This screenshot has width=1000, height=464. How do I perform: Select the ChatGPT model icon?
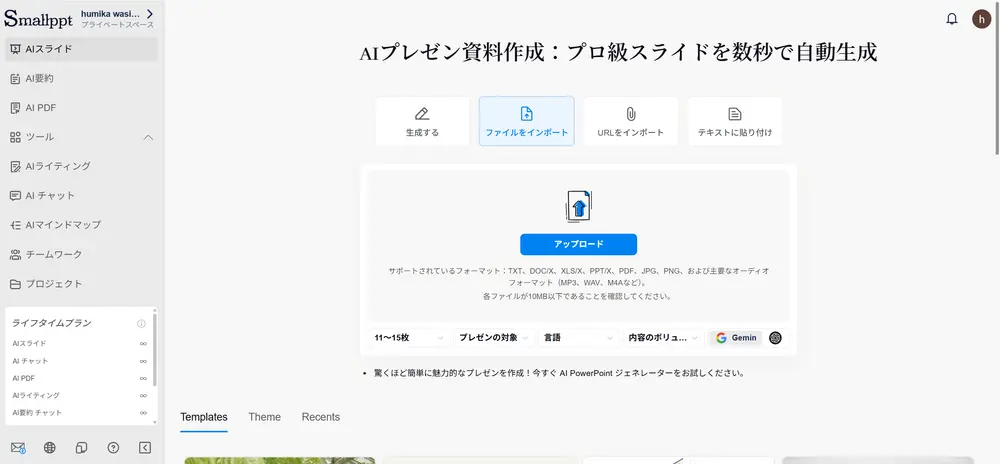point(775,338)
